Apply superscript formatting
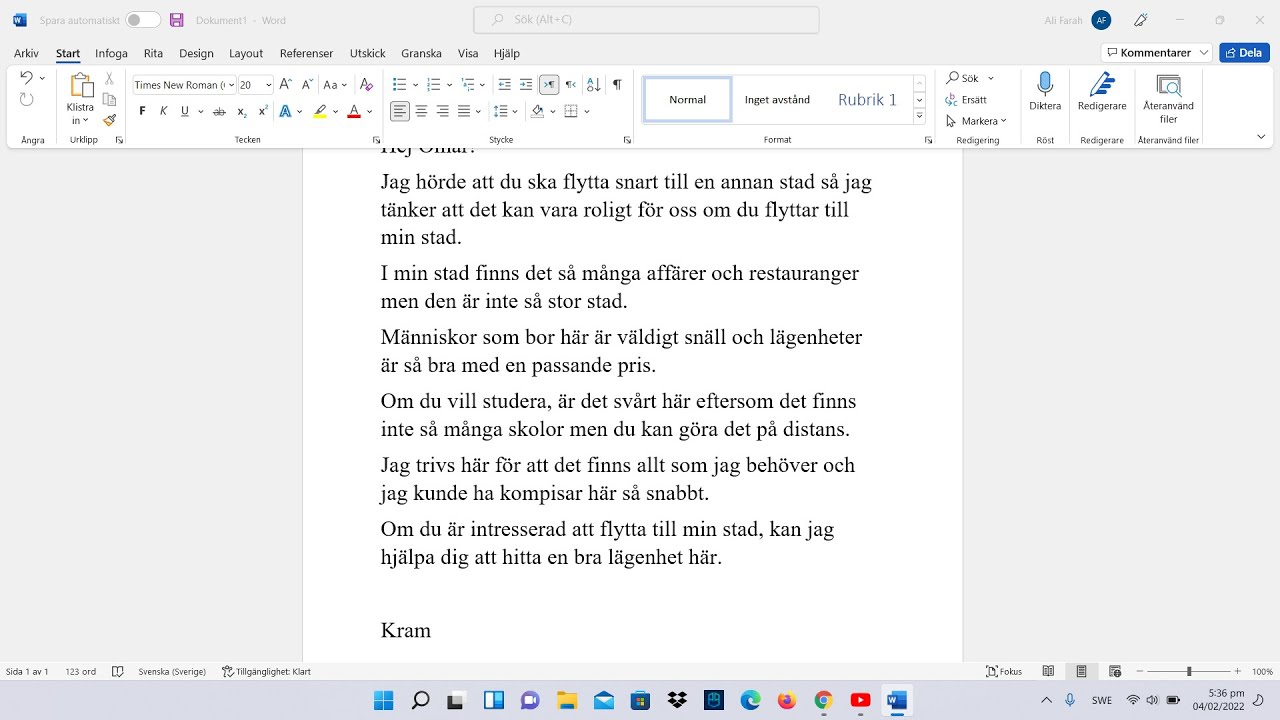This screenshot has width=1280, height=720. pyautogui.click(x=262, y=111)
